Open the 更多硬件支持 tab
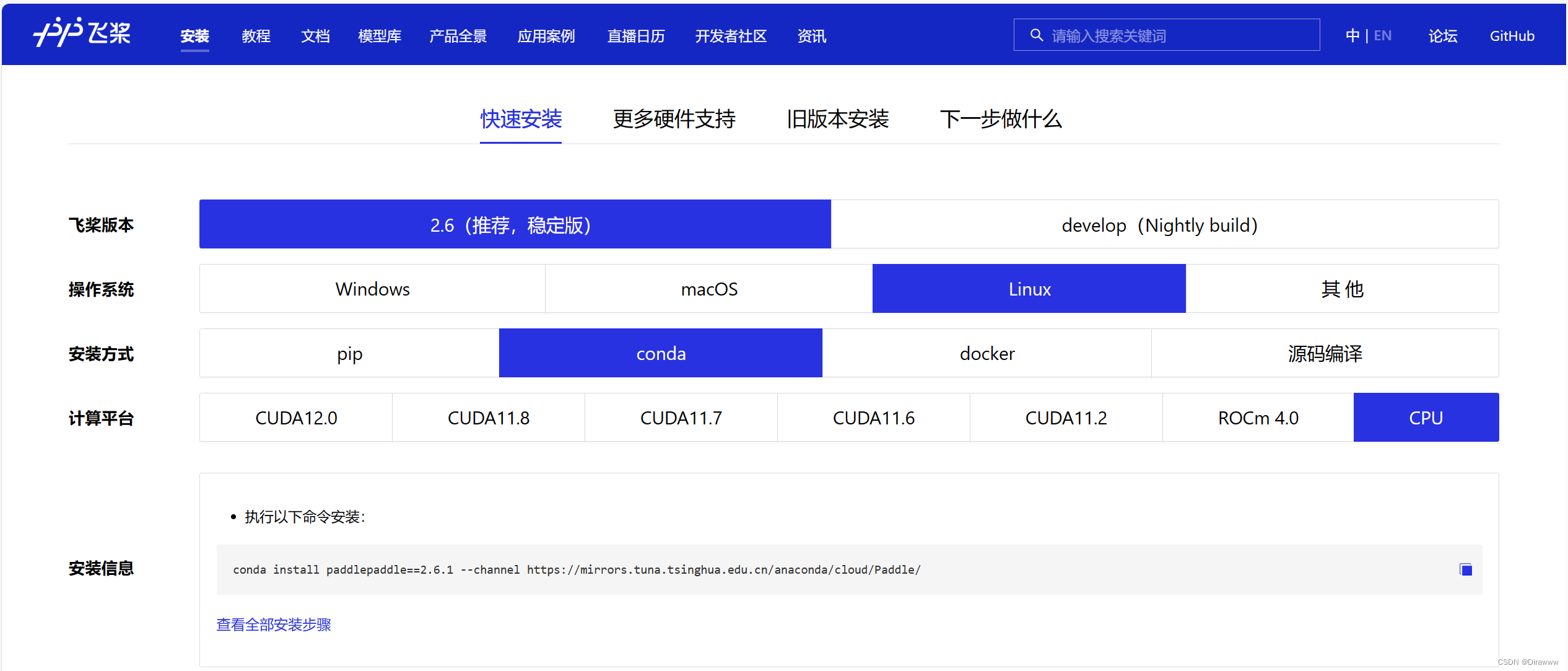1568x671 pixels. (674, 119)
